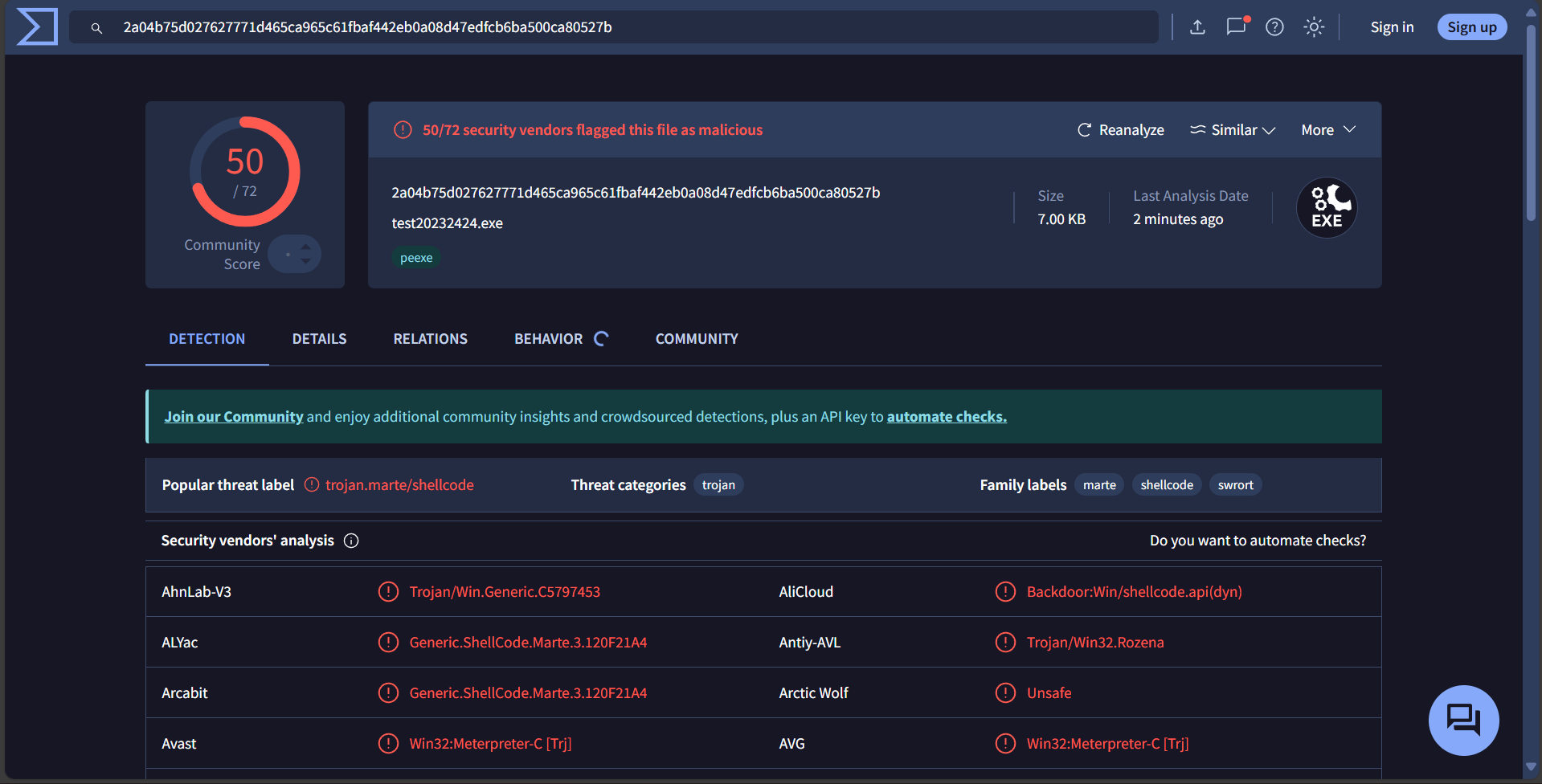Open the BEHAVIOR tab

(x=561, y=339)
